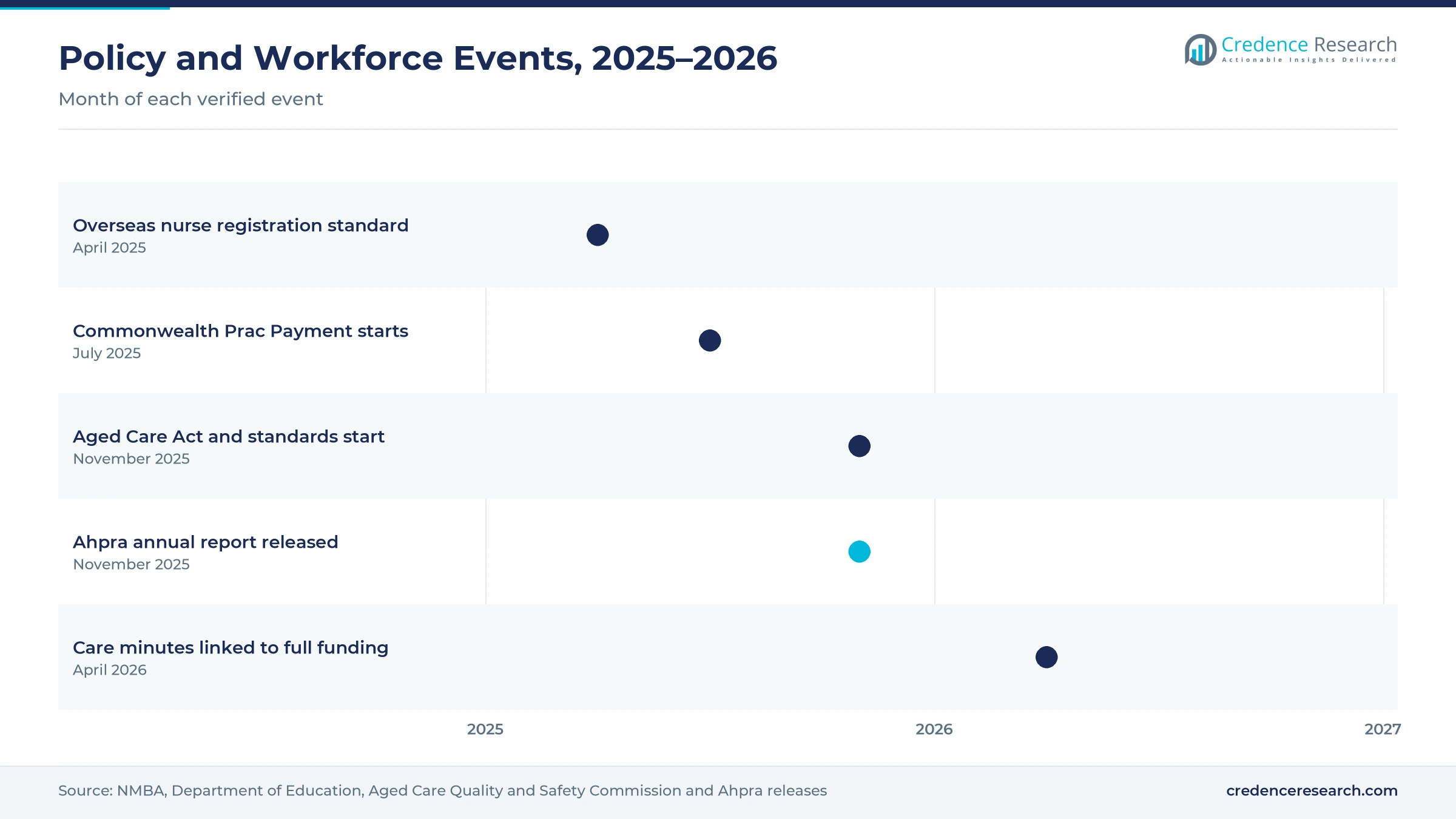Click the 'April 2025' date text
The height and width of the screenshot is (819, 1456).
coord(109,248)
